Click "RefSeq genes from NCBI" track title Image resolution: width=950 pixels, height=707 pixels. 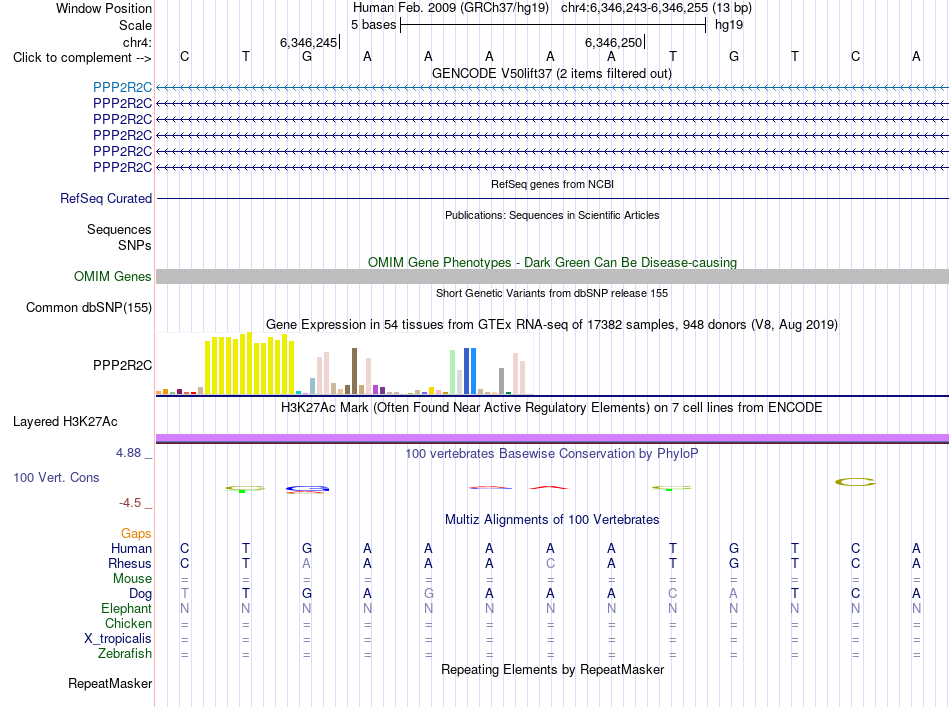tap(552, 184)
